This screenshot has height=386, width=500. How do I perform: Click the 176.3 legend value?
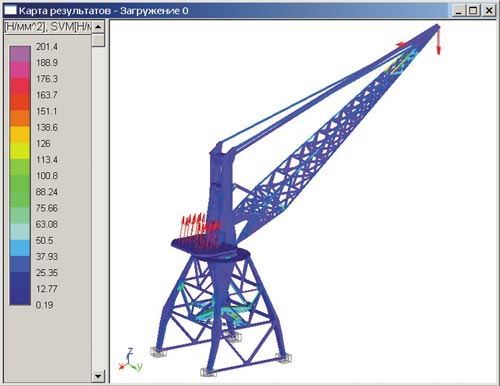click(x=47, y=79)
